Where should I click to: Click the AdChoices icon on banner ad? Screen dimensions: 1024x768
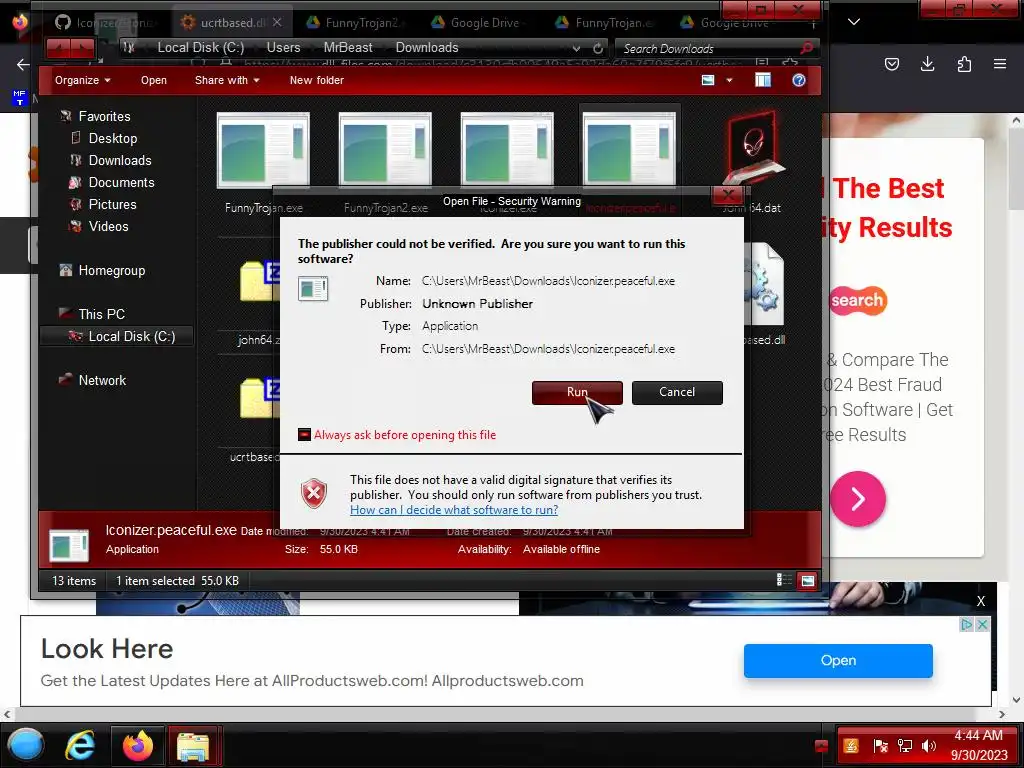point(967,624)
